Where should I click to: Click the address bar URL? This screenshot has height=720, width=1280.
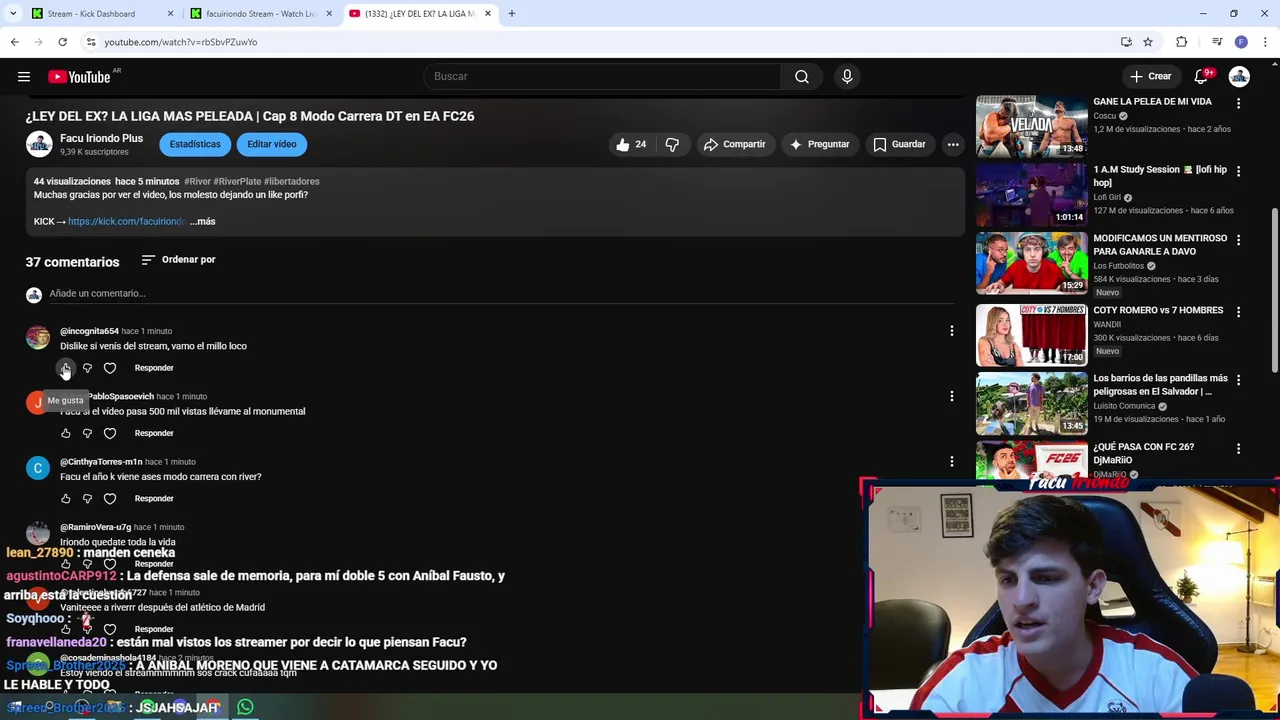pyautogui.click(x=181, y=42)
